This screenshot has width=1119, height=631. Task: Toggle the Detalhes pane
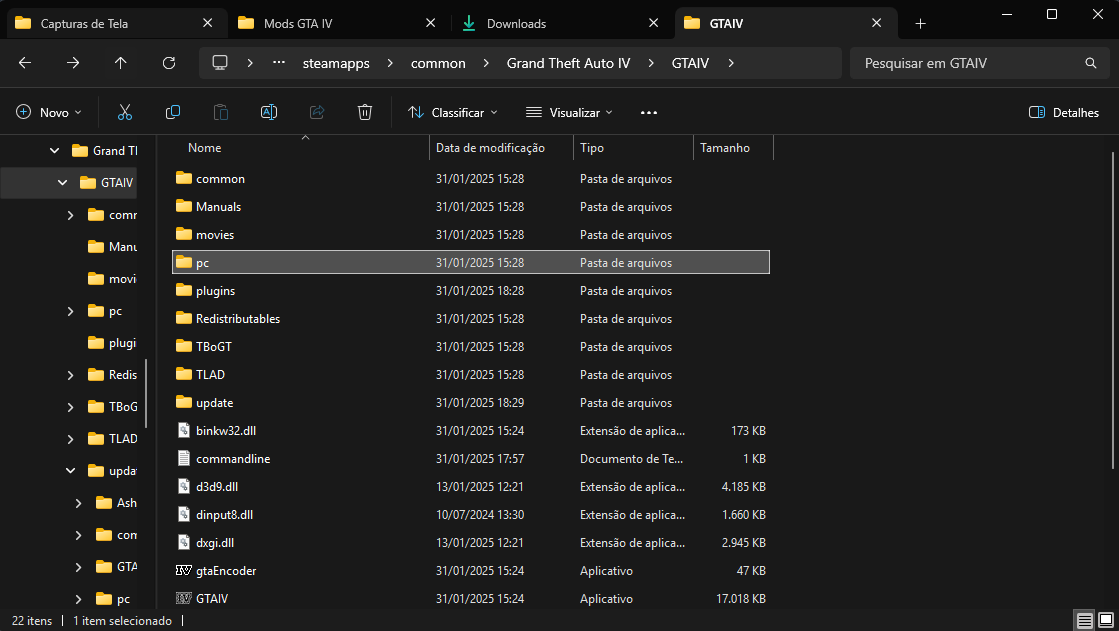click(1064, 112)
